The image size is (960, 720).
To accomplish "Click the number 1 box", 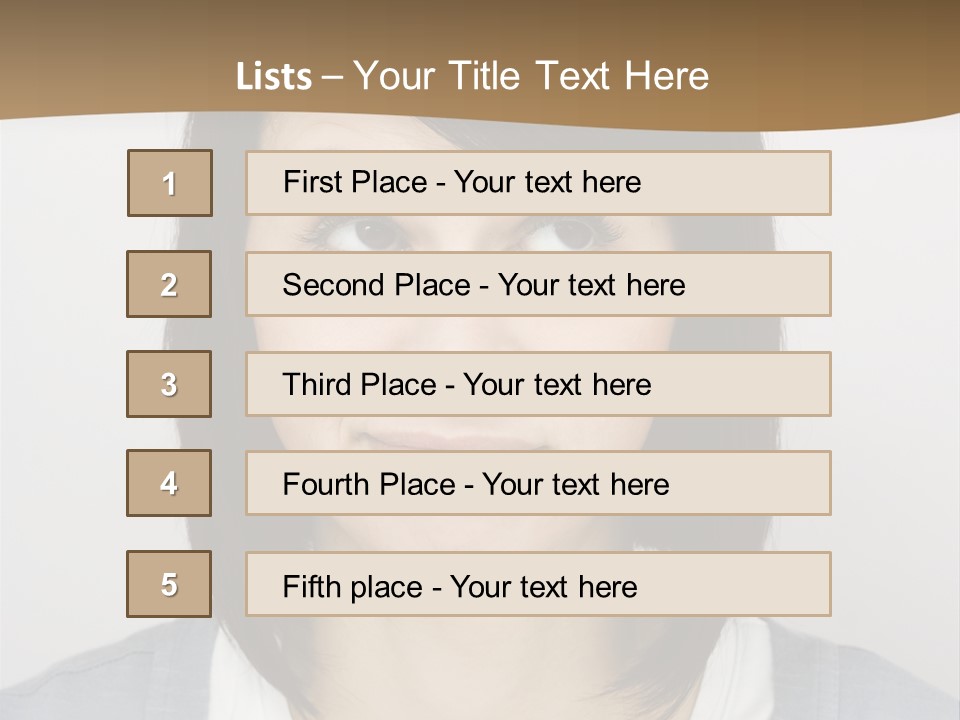I will tap(170, 183).
